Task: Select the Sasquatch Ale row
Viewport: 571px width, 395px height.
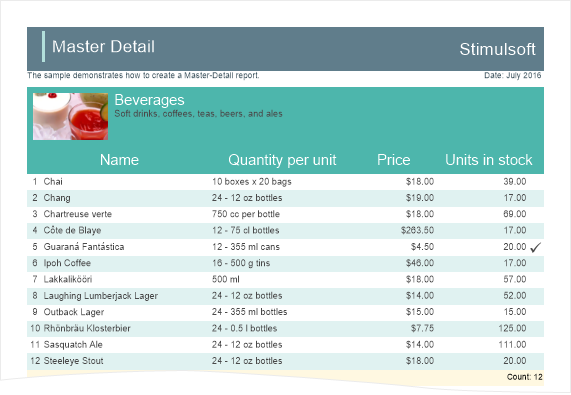Action: (x=286, y=345)
